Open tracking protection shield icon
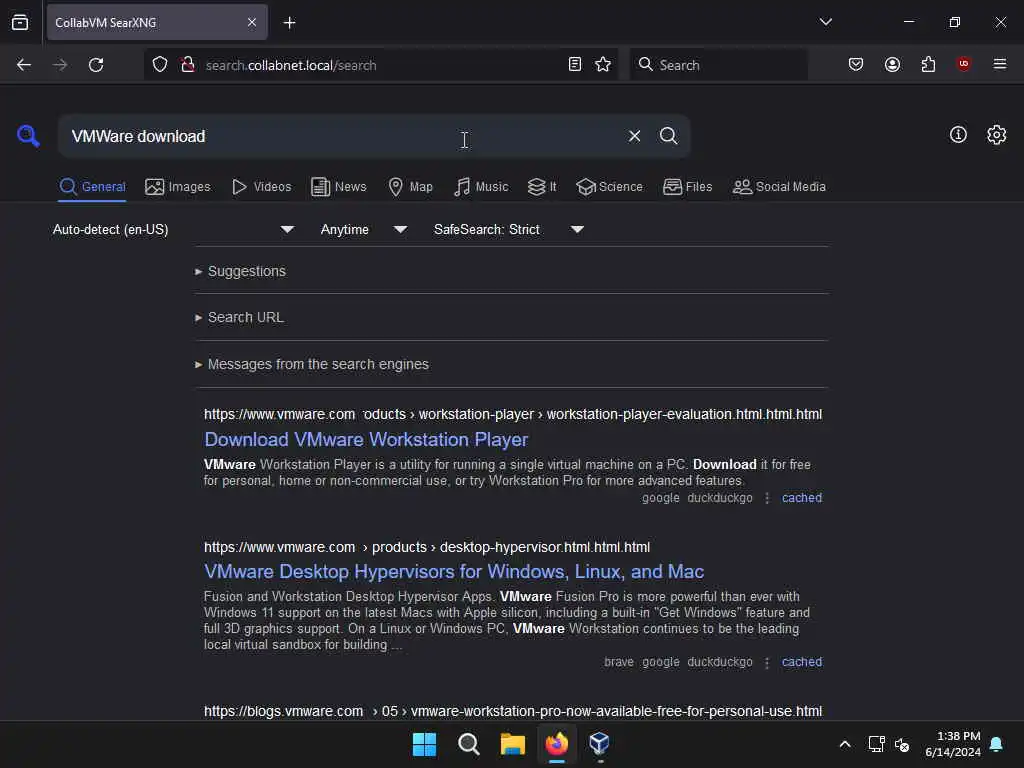Viewport: 1024px width, 768px height. (x=160, y=65)
